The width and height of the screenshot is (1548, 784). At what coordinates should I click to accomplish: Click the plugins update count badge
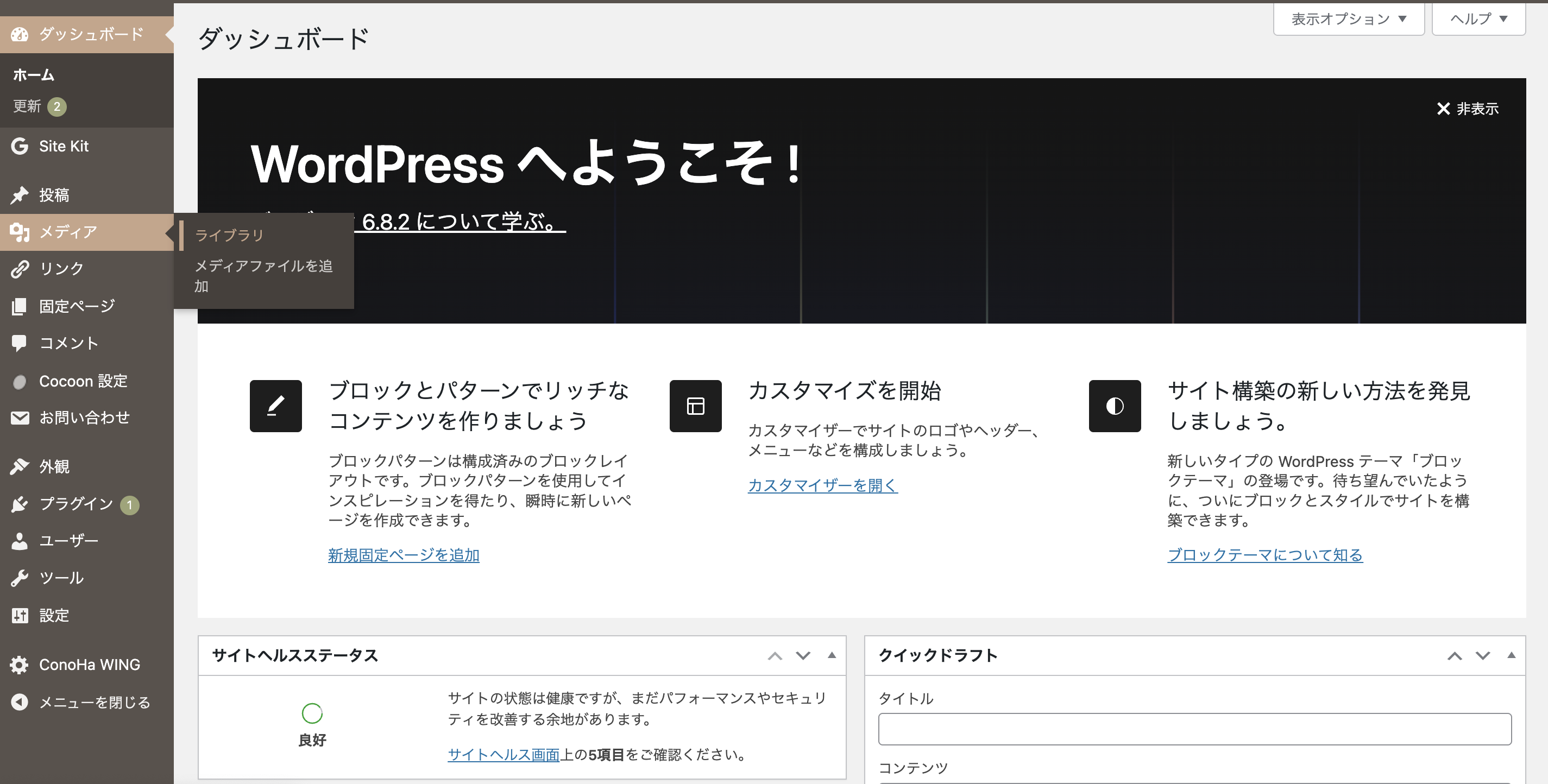tap(129, 504)
